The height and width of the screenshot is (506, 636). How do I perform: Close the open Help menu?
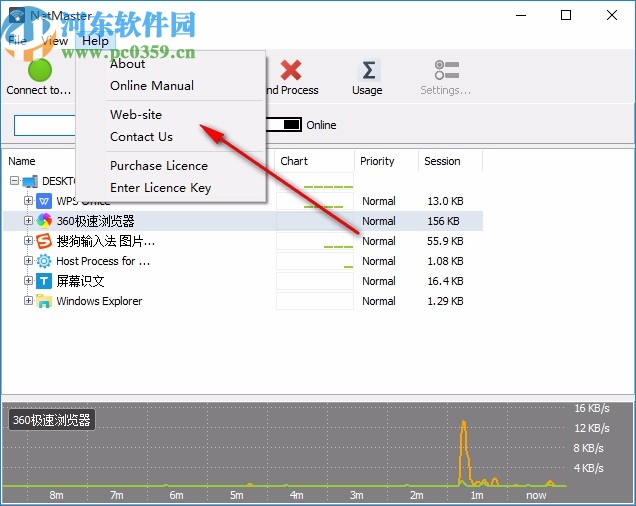pos(95,41)
